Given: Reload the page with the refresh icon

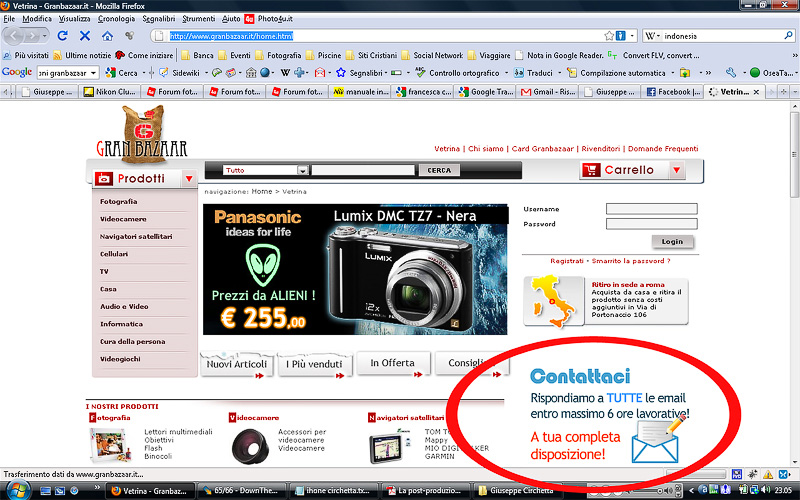Looking at the screenshot, I should point(62,36).
